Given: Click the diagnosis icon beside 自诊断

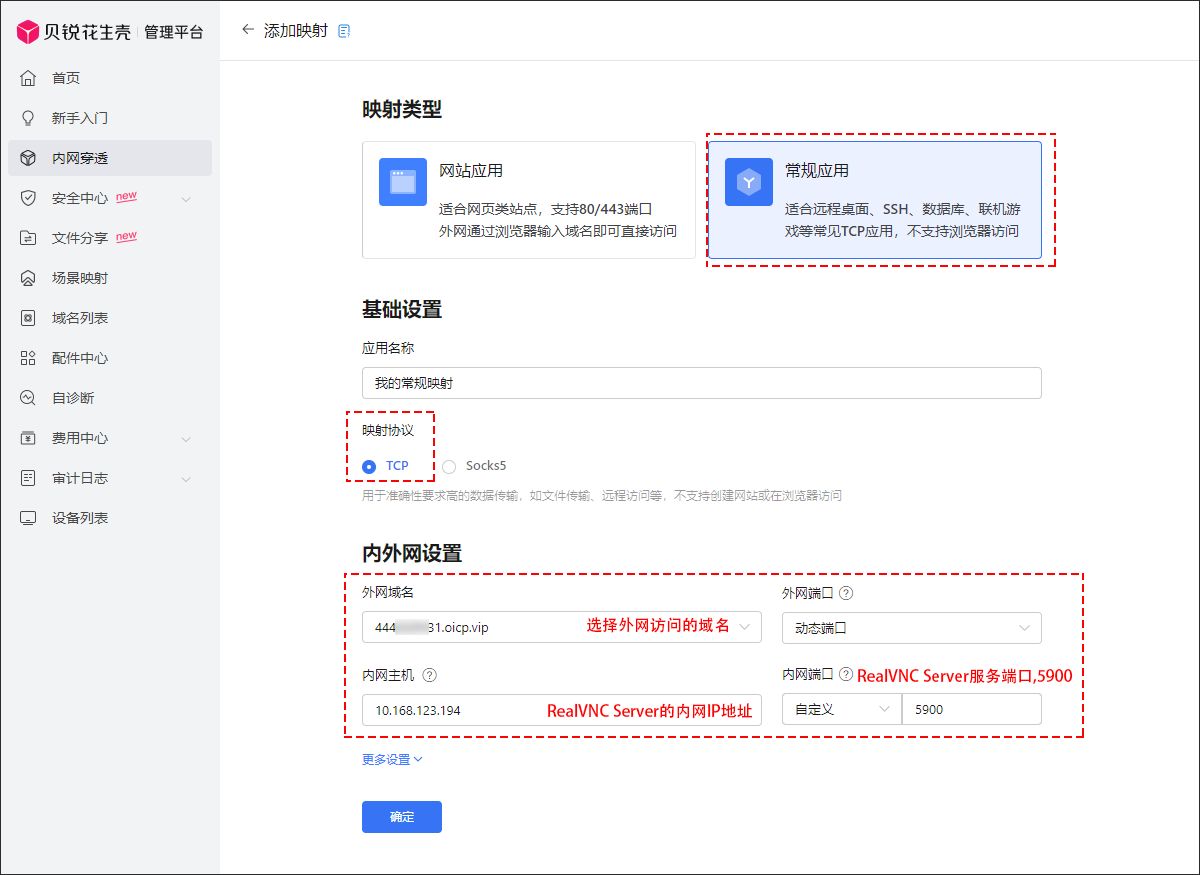Looking at the screenshot, I should [28, 398].
